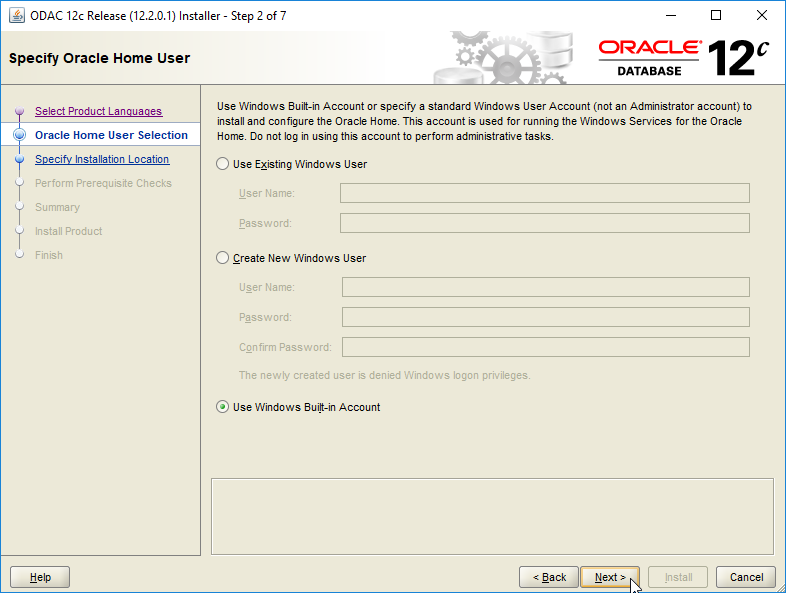Choose Use Windows Built-in Account radio button
The image size is (786, 593).
(x=223, y=407)
